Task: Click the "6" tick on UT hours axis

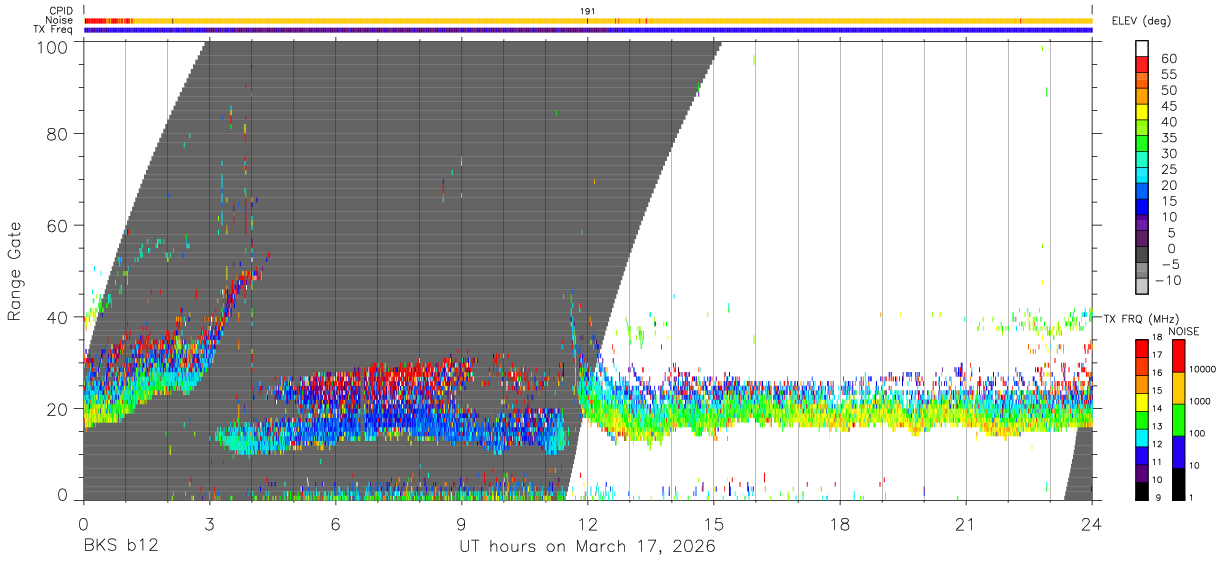Action: tap(336, 524)
